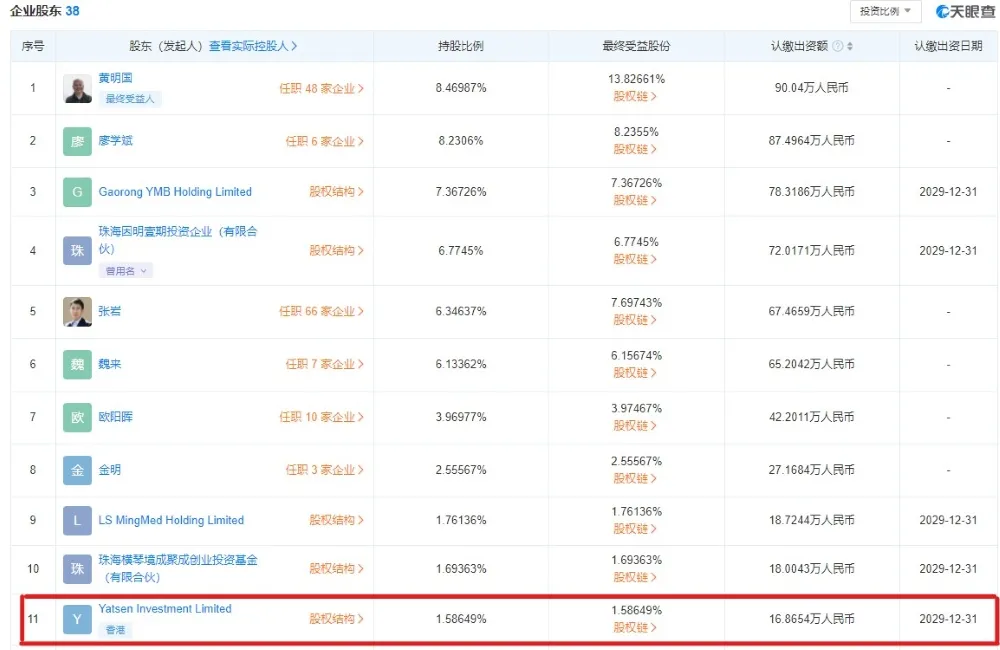Image resolution: width=1000 pixels, height=650 pixels.
Task: Click the L avatar for LS MingMed
Action: [x=77, y=521]
